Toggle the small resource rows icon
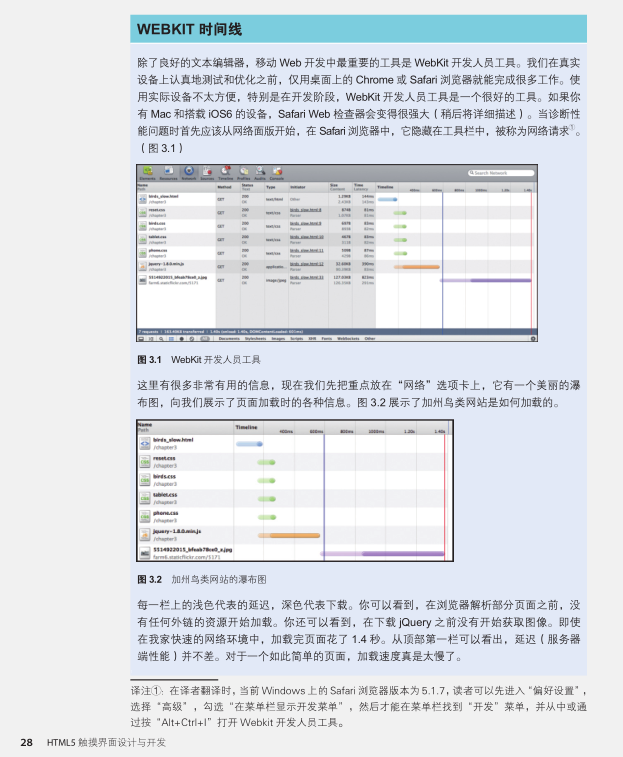Viewport: 623px width, 757px height. 171,338
